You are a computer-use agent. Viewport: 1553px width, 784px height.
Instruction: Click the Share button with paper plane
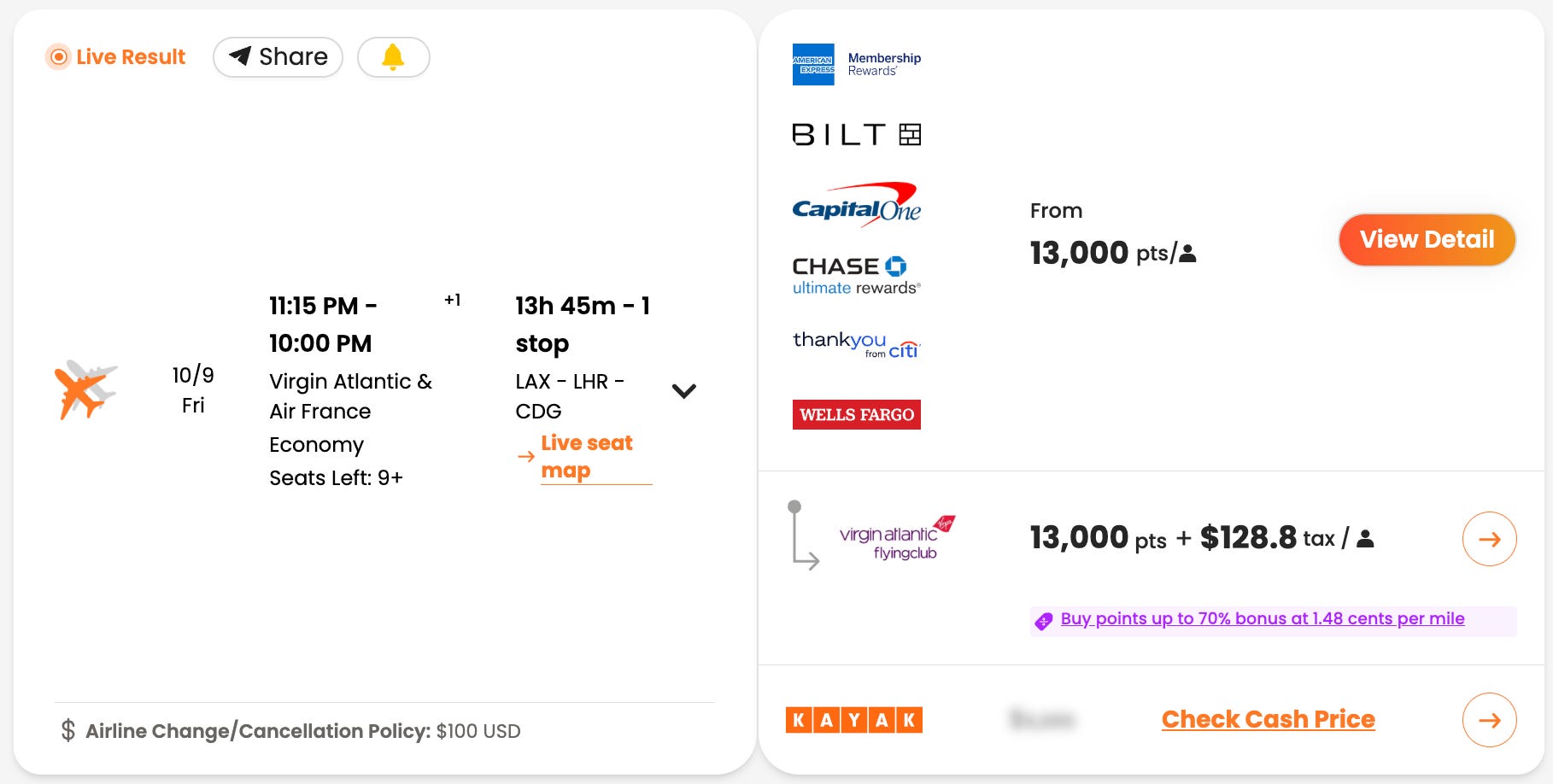tap(278, 57)
